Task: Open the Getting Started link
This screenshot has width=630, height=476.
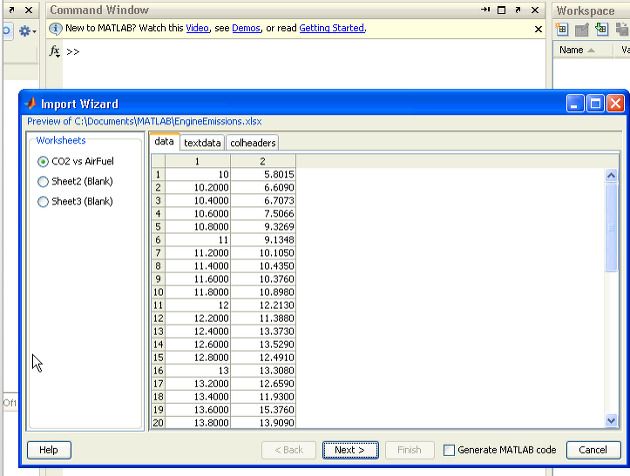Action: (332, 28)
